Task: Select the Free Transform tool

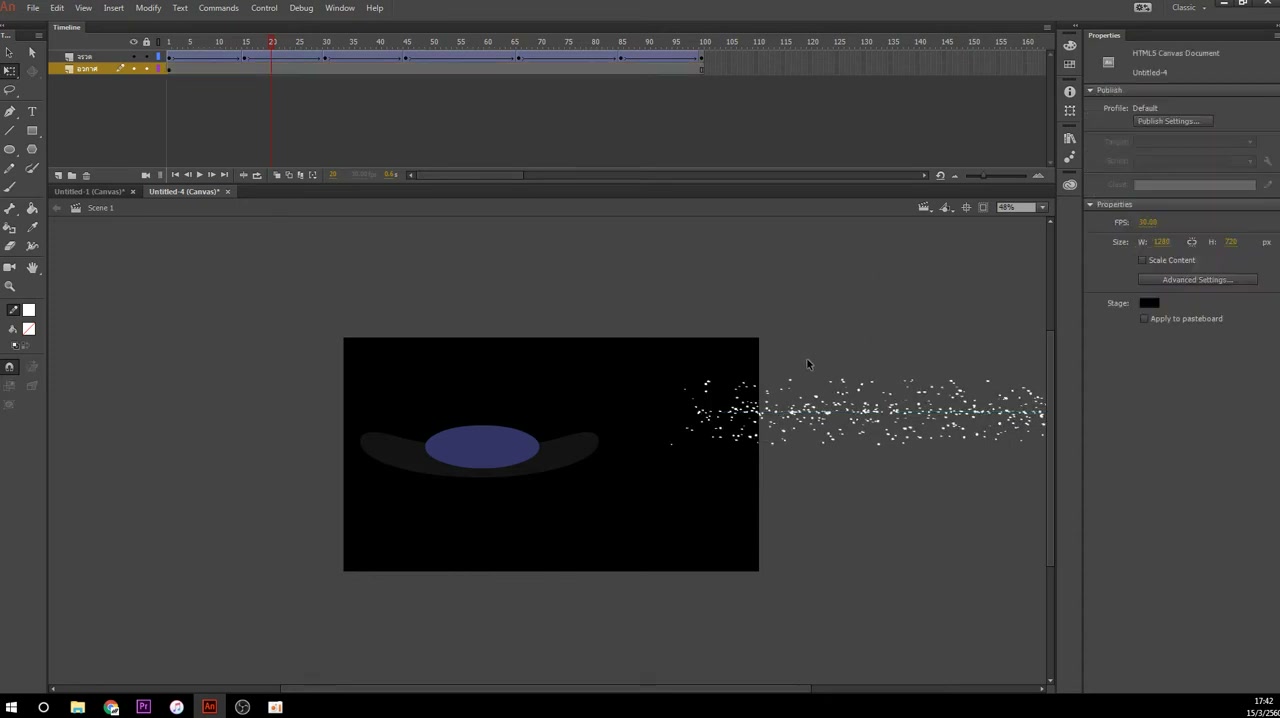Action: (x=10, y=71)
